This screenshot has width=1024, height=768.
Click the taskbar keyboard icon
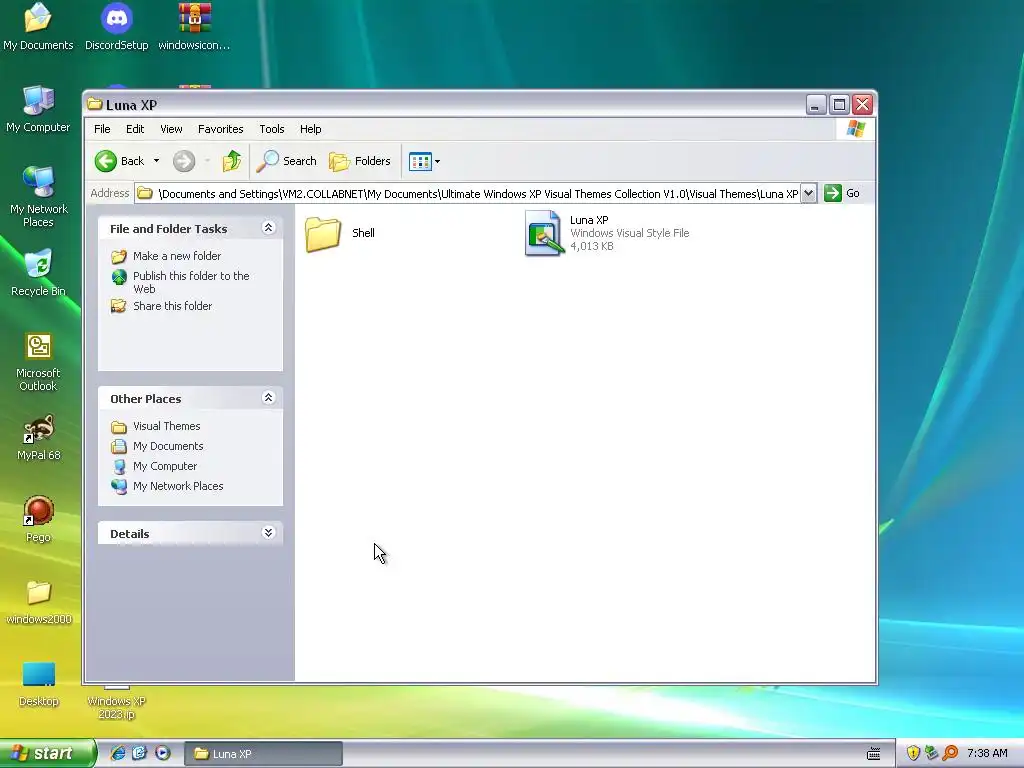873,754
